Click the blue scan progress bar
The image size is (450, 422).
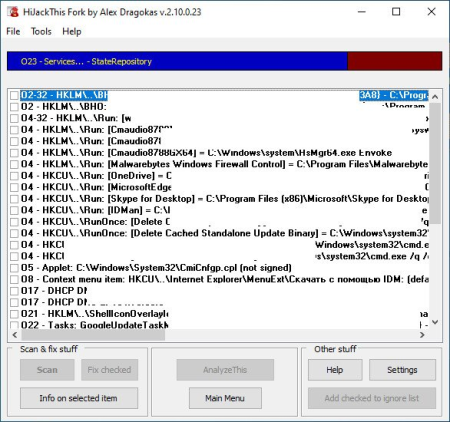(x=177, y=61)
